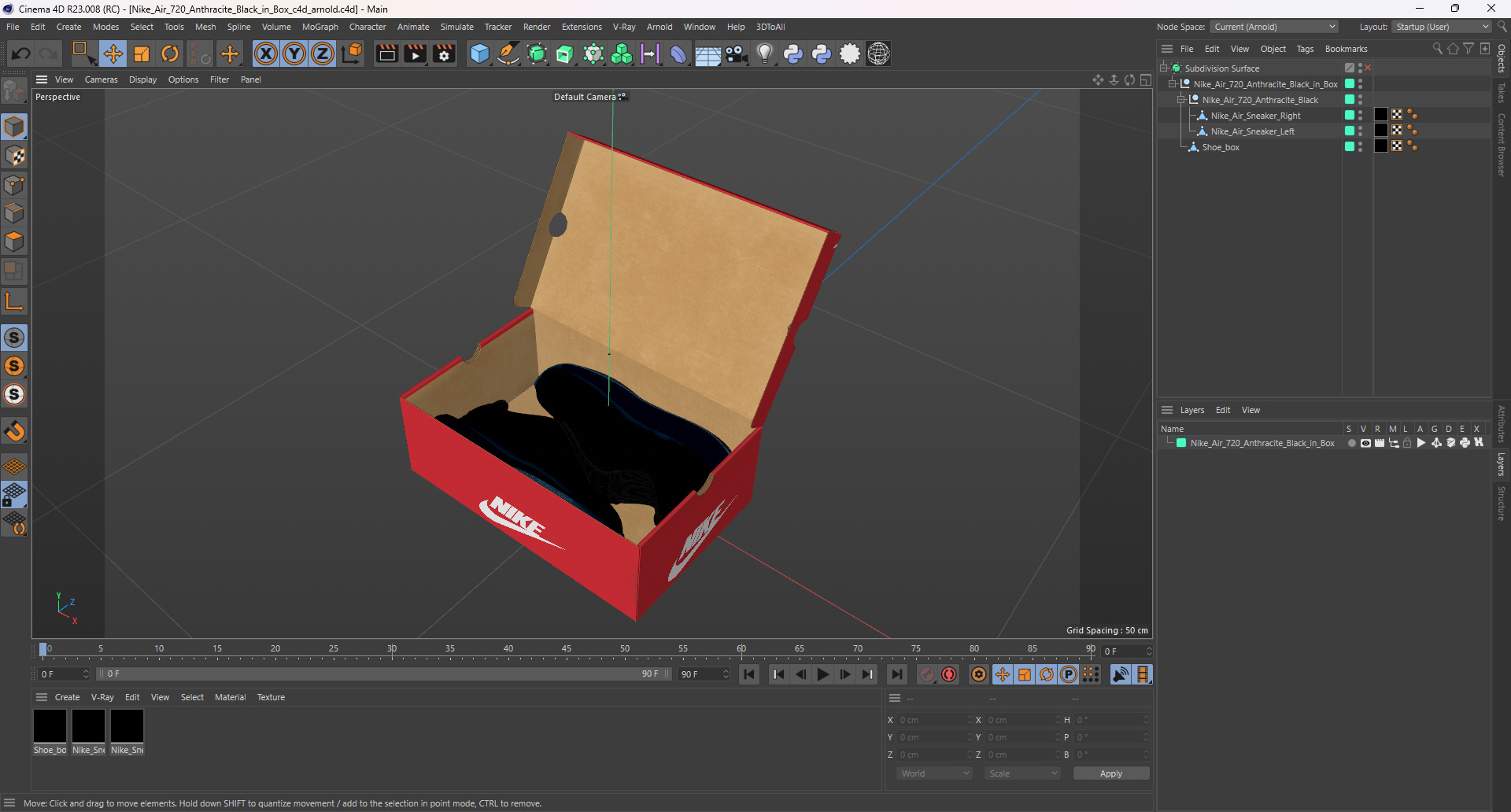Click the 90 F end frame field
Image resolution: width=1511 pixels, height=812 pixels.
(704, 674)
